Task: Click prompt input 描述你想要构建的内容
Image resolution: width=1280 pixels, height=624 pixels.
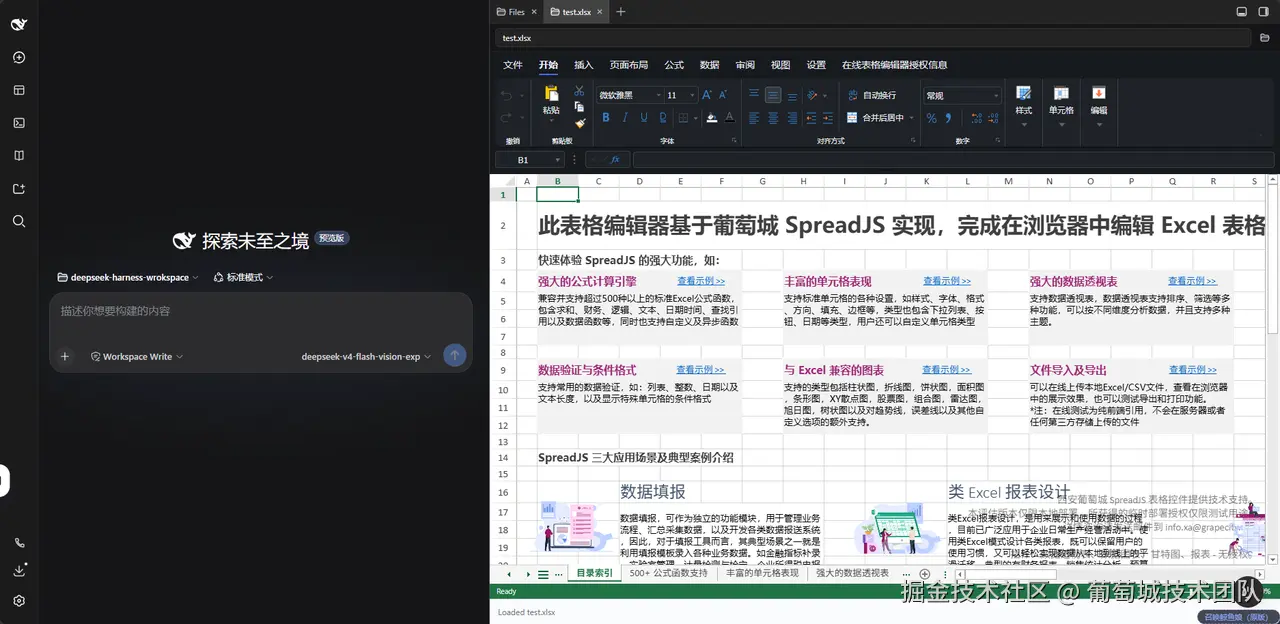Action: 260,311
